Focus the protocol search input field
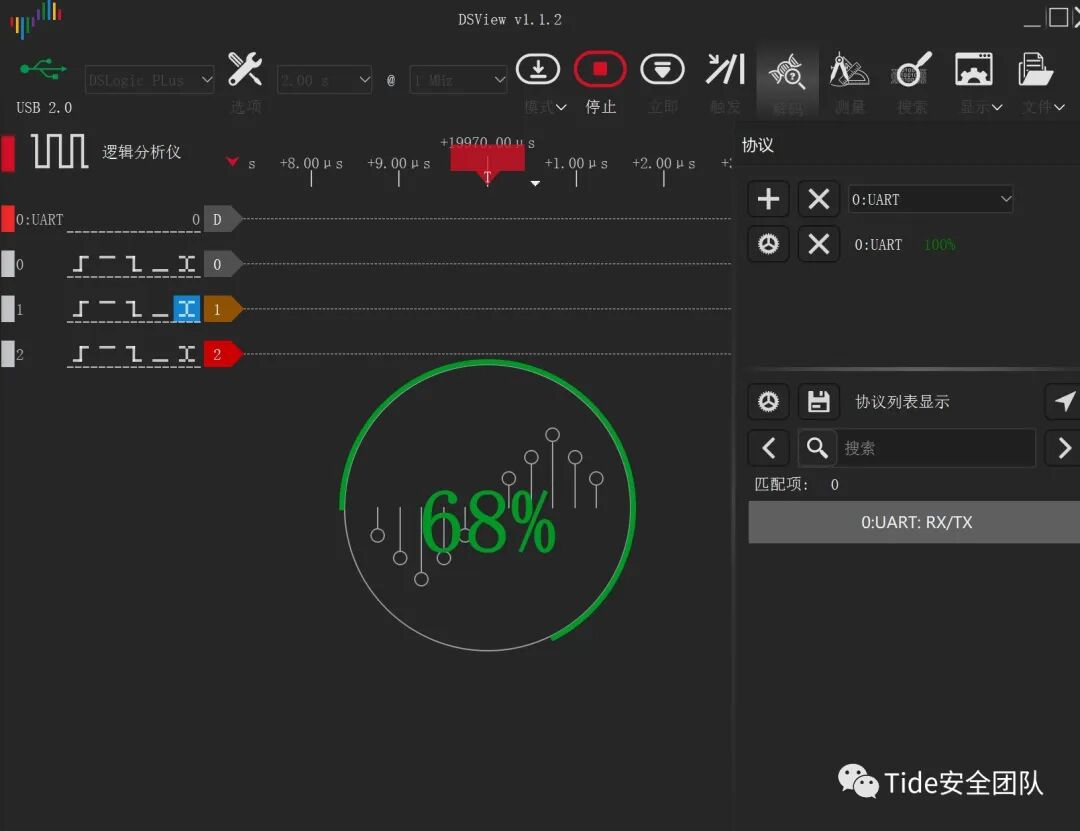 click(x=936, y=448)
